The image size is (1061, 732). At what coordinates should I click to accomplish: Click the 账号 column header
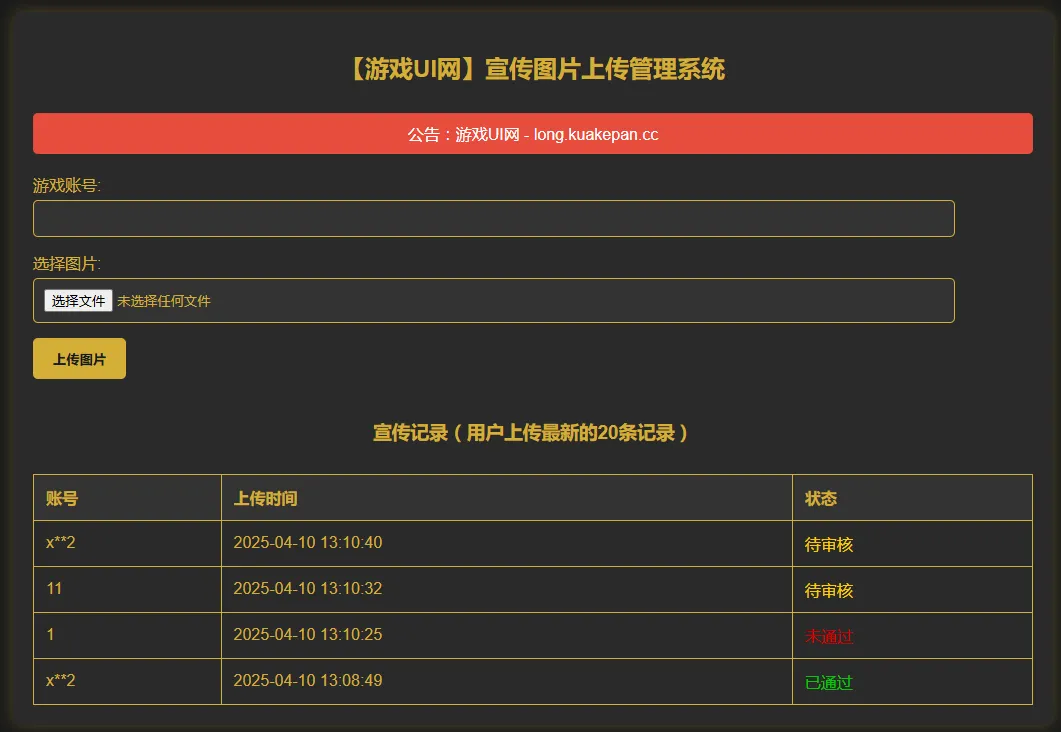coord(62,498)
